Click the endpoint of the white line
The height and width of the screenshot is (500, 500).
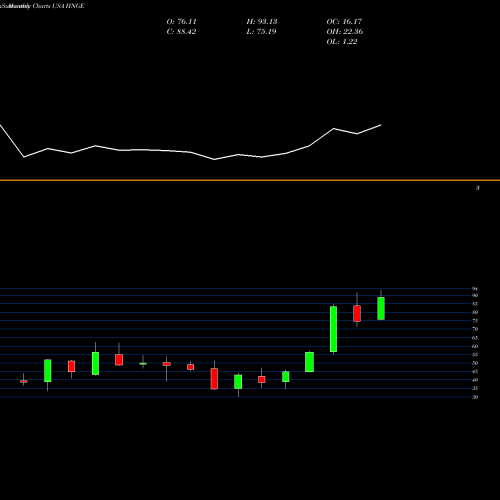click(x=381, y=125)
